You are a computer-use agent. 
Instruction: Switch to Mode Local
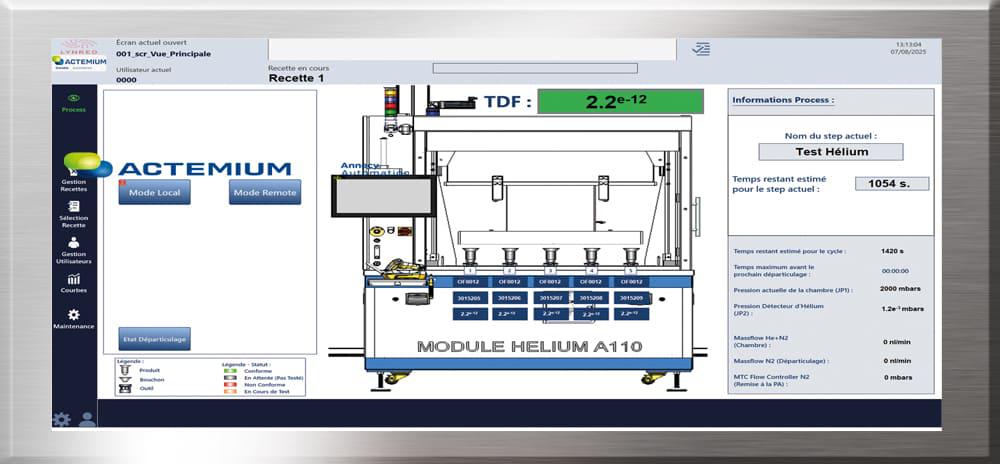click(x=154, y=192)
